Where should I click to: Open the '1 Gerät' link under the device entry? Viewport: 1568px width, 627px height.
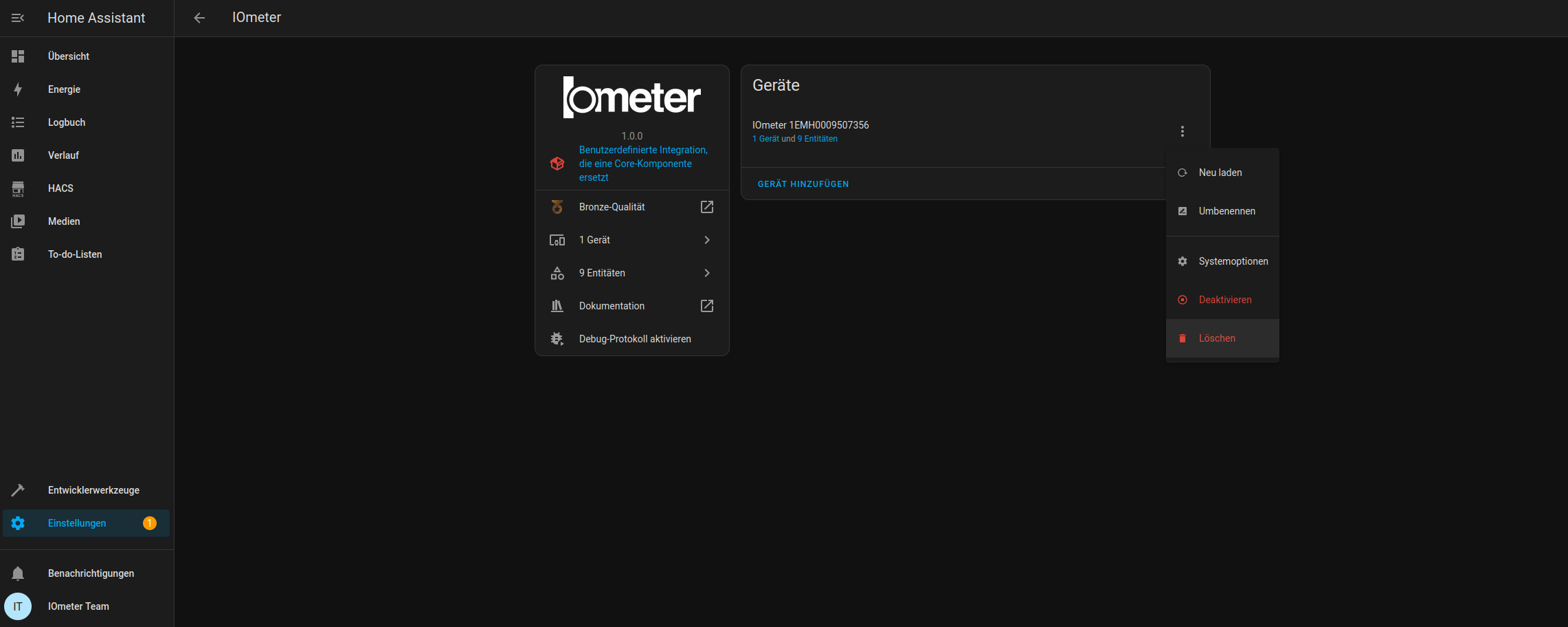(765, 139)
